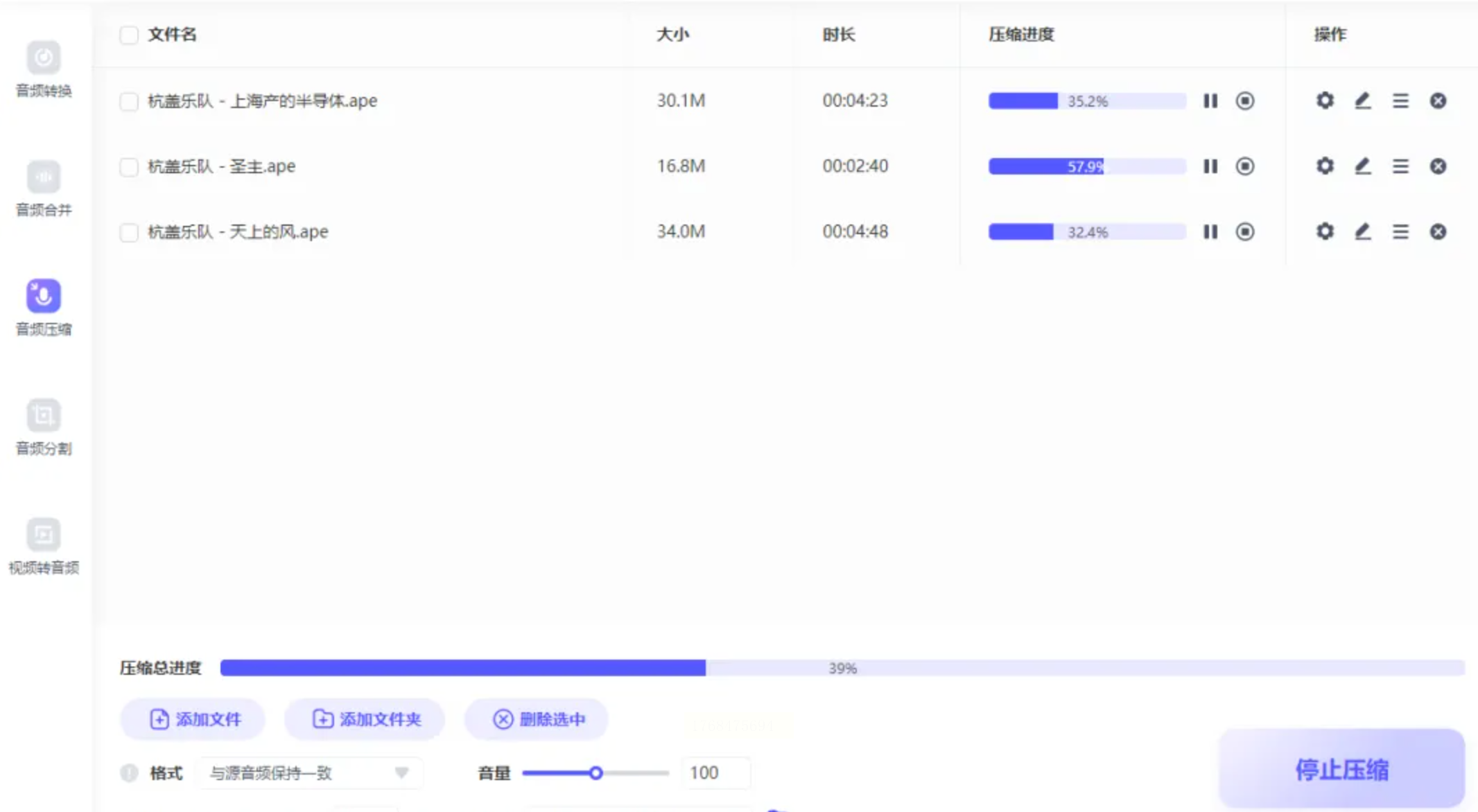The image size is (1478, 812).
Task: Click the 停止压缩 button
Action: click(1341, 769)
